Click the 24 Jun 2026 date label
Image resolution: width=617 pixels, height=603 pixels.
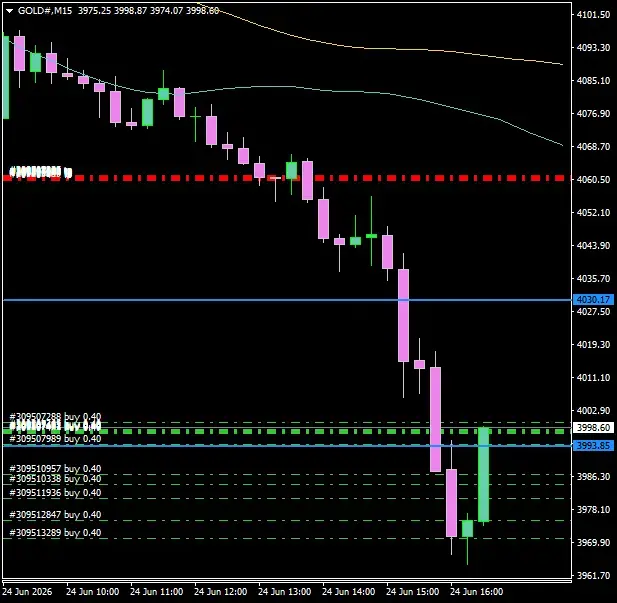[27, 592]
